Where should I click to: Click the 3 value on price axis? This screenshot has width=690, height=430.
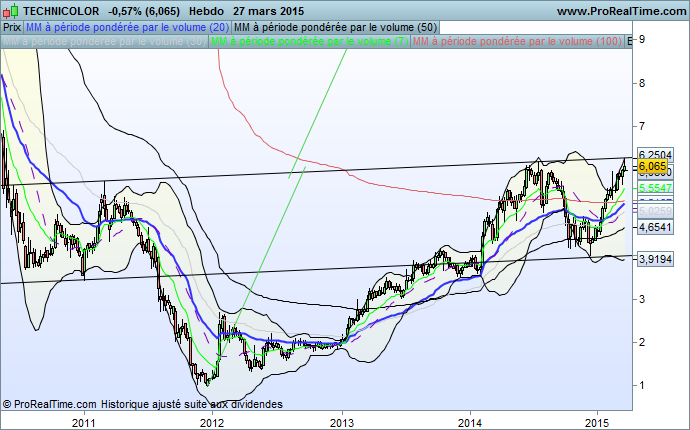pos(642,299)
